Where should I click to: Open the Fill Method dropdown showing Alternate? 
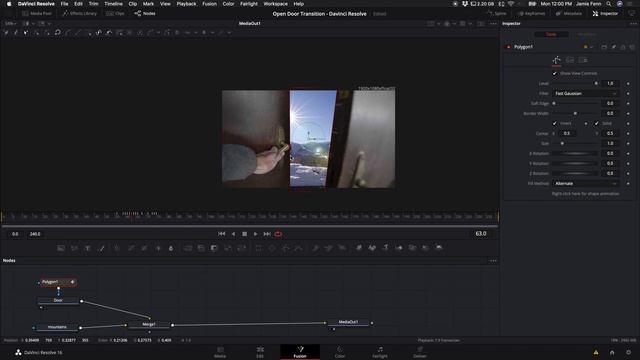point(586,184)
